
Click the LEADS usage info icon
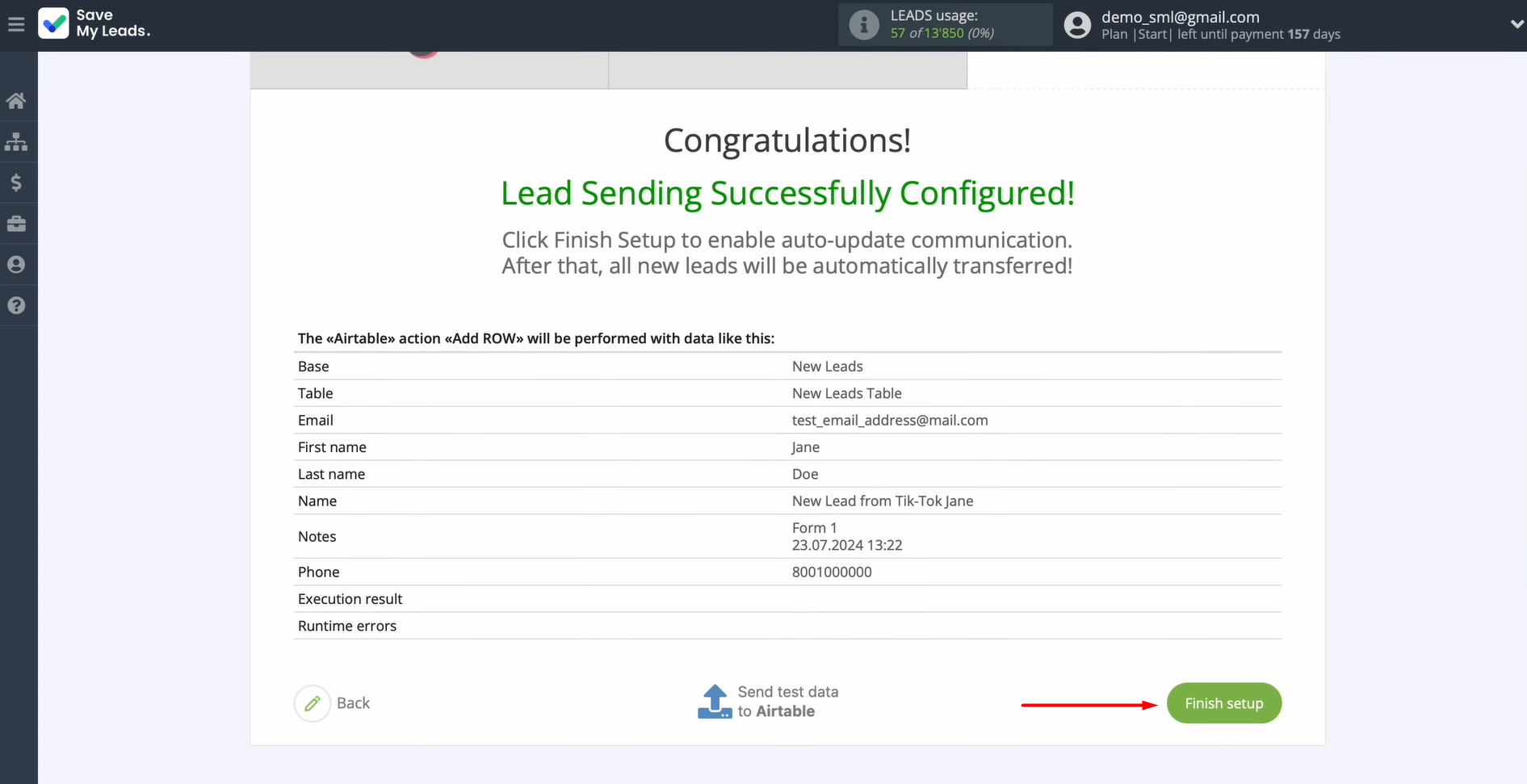point(863,25)
